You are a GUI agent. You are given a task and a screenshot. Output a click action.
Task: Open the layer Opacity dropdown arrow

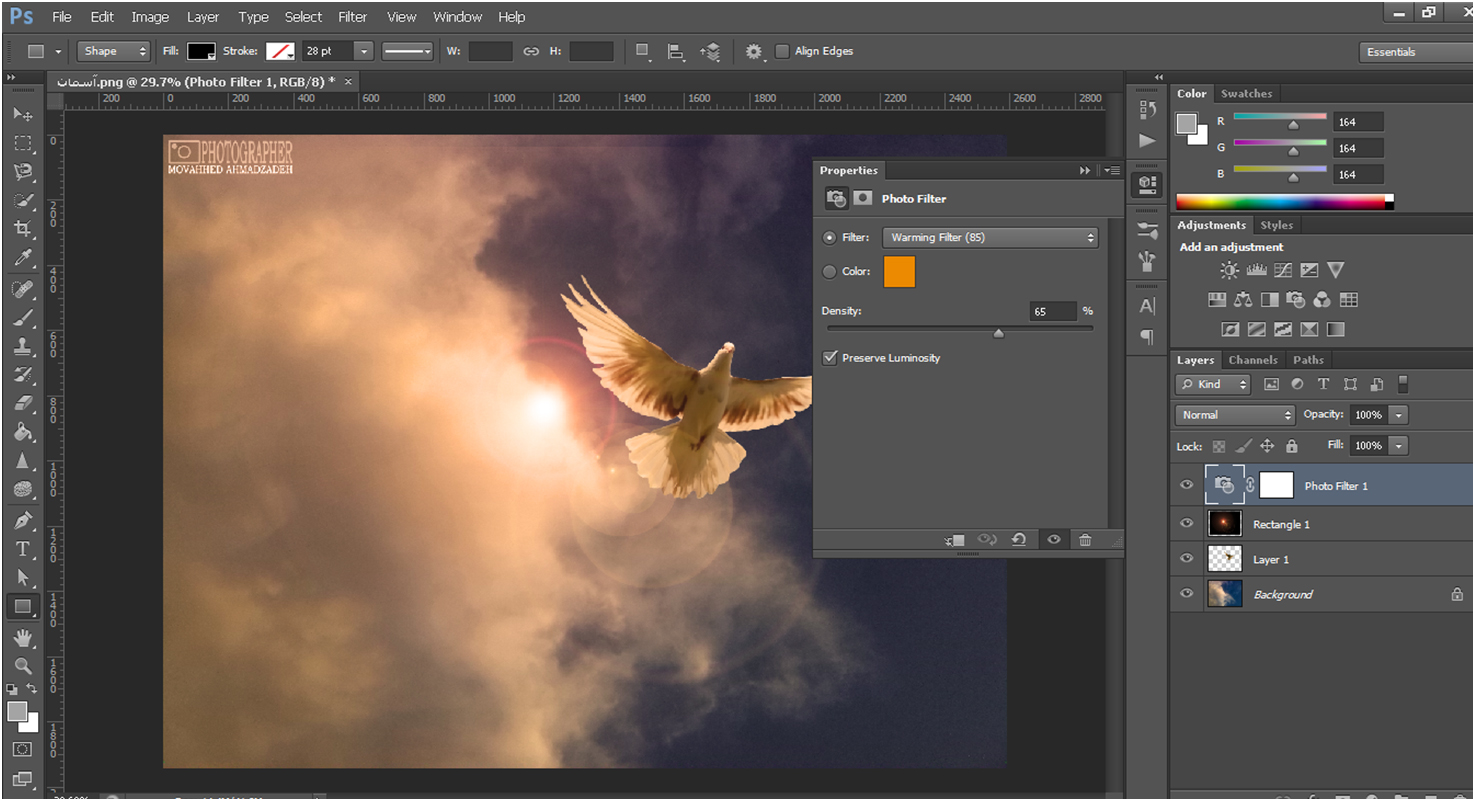click(1398, 415)
